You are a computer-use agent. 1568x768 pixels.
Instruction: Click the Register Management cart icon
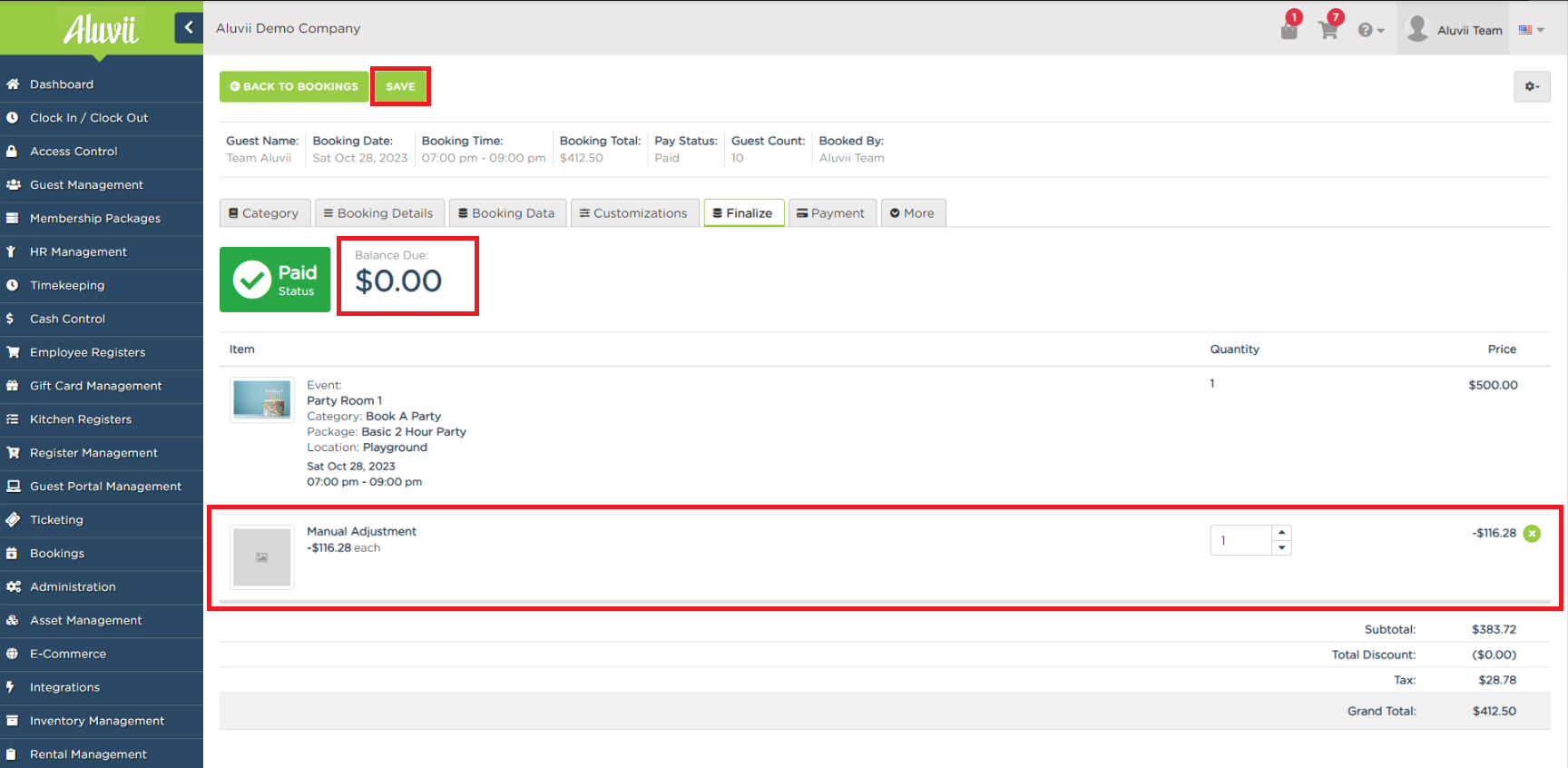click(x=13, y=453)
